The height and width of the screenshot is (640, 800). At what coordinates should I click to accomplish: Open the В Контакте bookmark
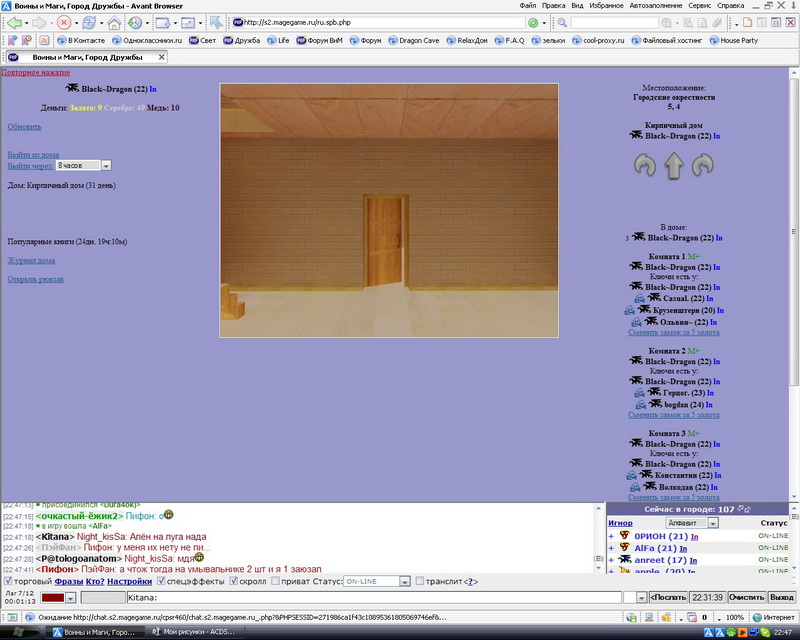point(81,40)
